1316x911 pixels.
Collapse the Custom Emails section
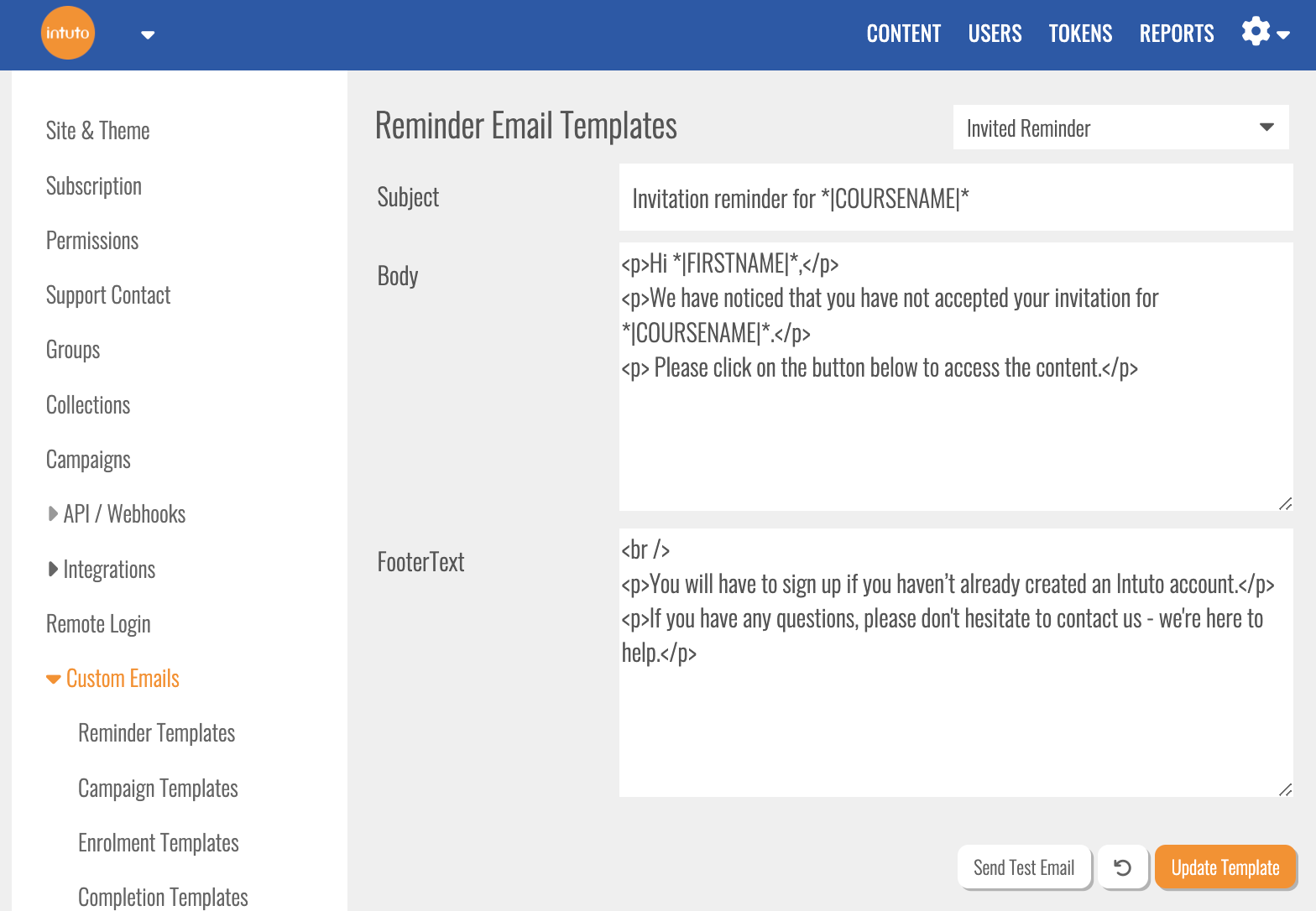pos(113,679)
